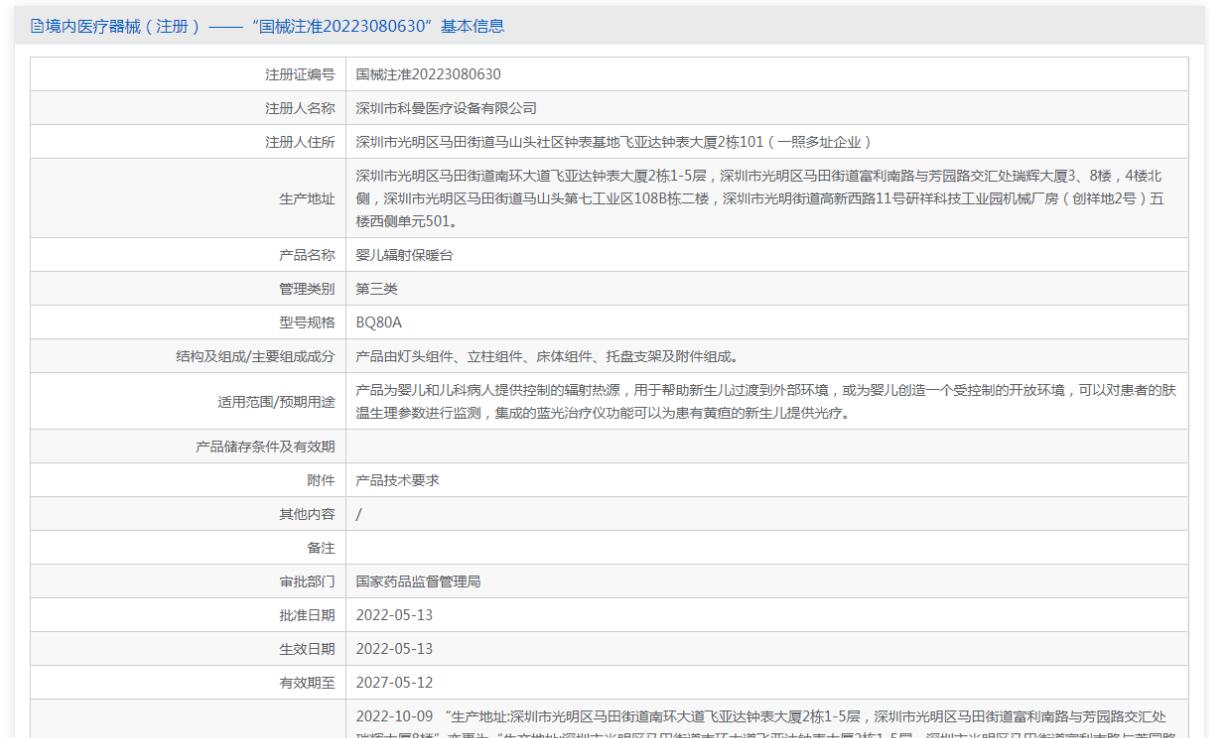
Task: Click the document icon beside the page title
Action: click(38, 26)
